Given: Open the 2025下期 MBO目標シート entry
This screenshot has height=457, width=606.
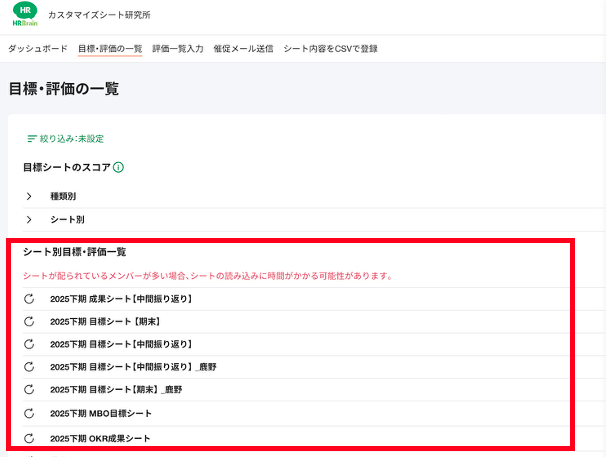Looking at the screenshot, I should (101, 413).
